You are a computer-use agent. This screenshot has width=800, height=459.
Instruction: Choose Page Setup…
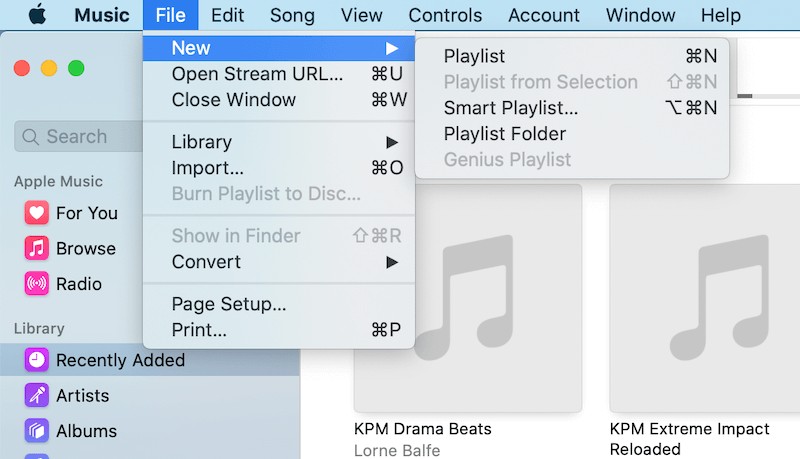pos(279,304)
